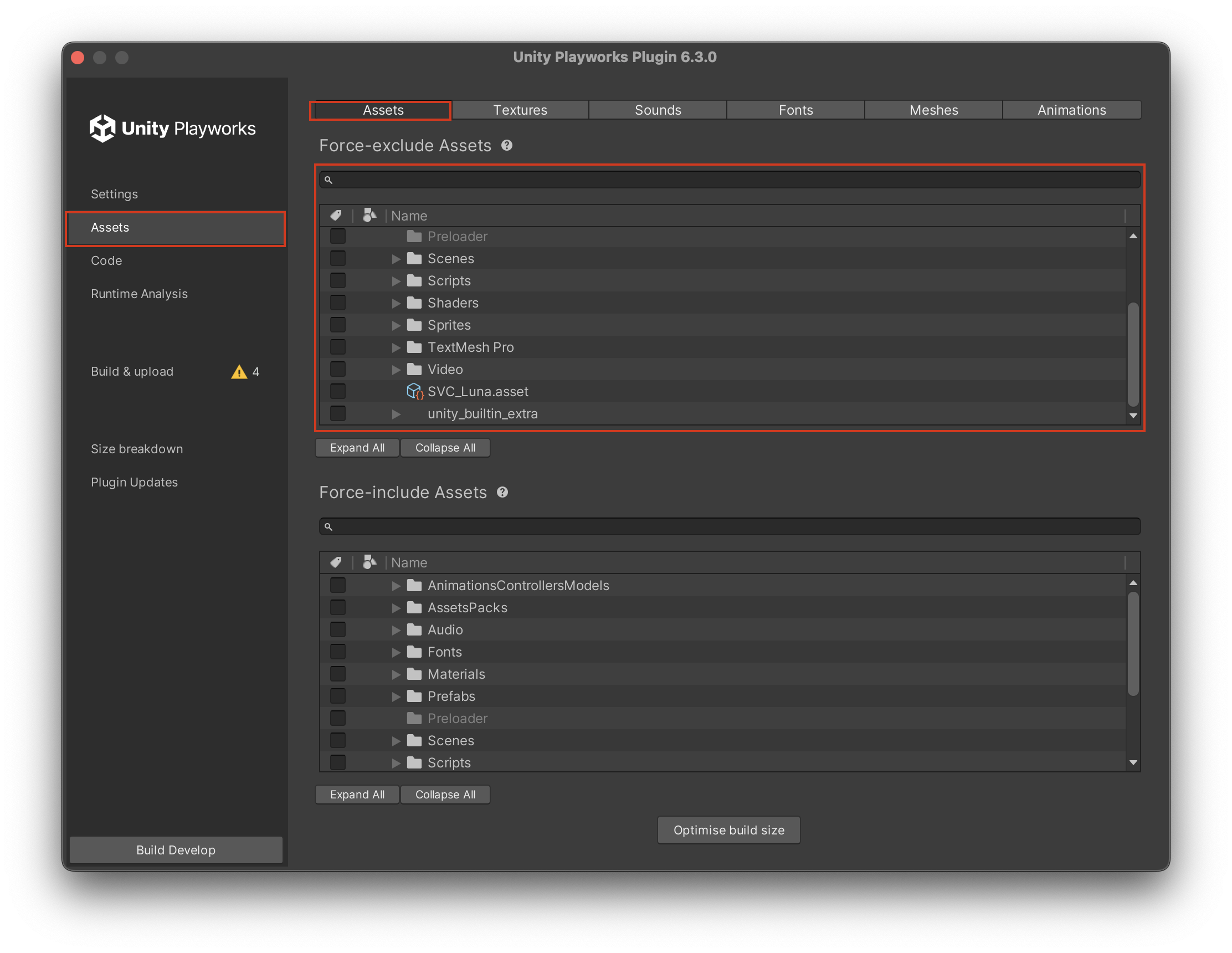
Task: Click the AnimationsControllersModels folder icon
Action: [414, 585]
